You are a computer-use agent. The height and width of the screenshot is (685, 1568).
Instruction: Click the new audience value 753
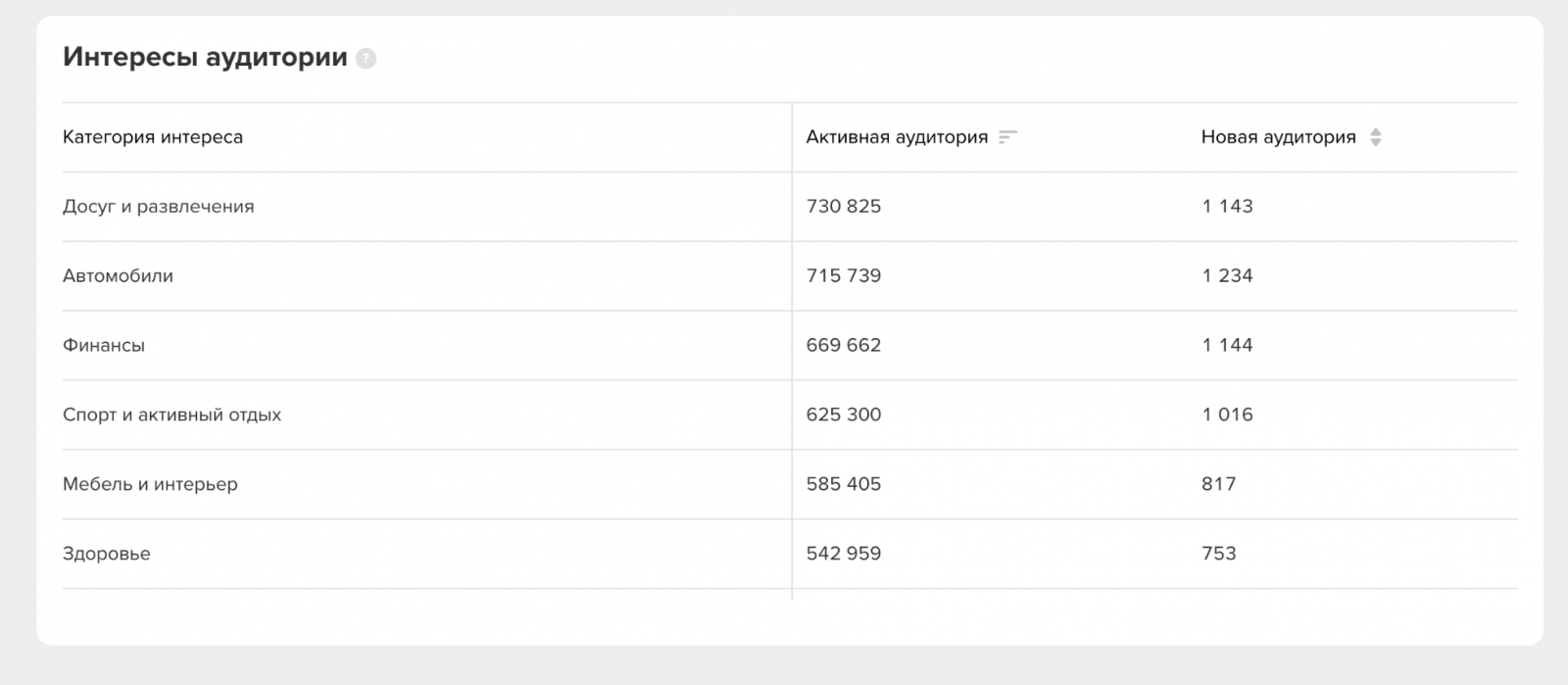(1219, 554)
